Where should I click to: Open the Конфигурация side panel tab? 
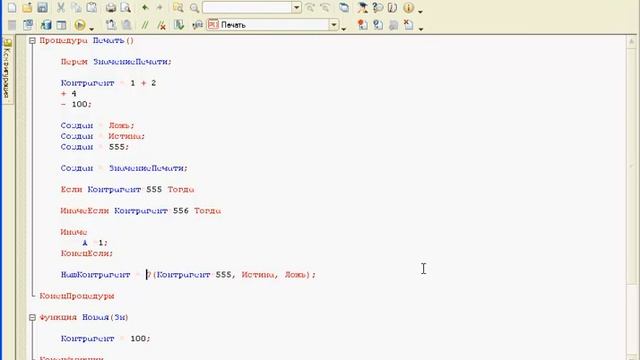pyautogui.click(x=7, y=69)
